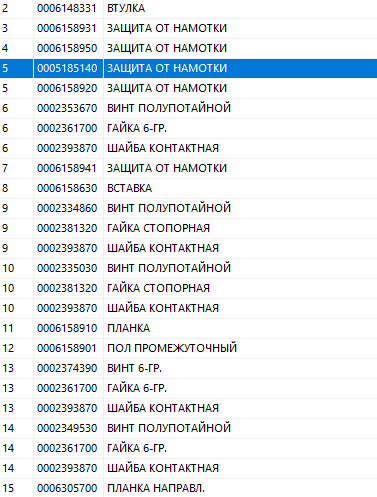
Task: Select part number 0006158950
Action: point(67,48)
